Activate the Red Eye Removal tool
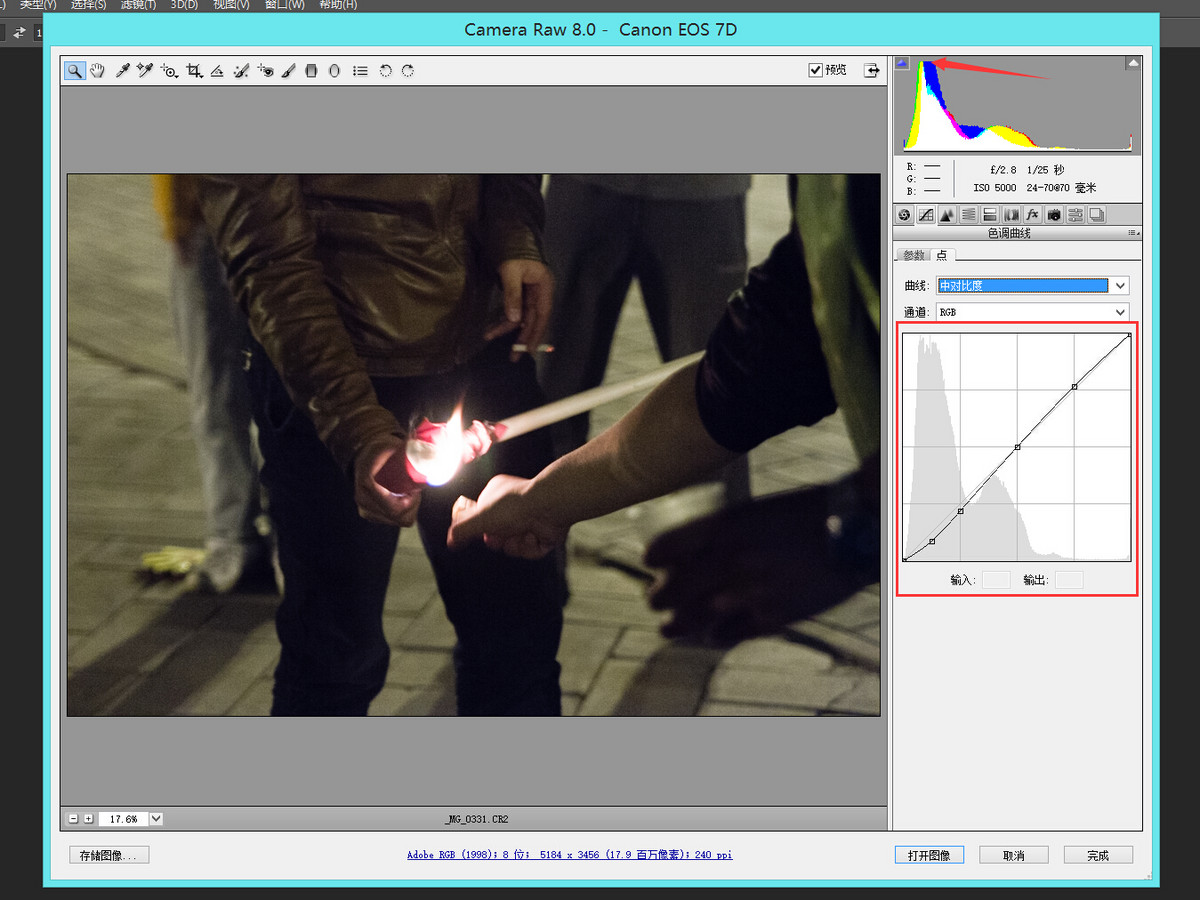The width and height of the screenshot is (1200, 900). pyautogui.click(x=265, y=71)
